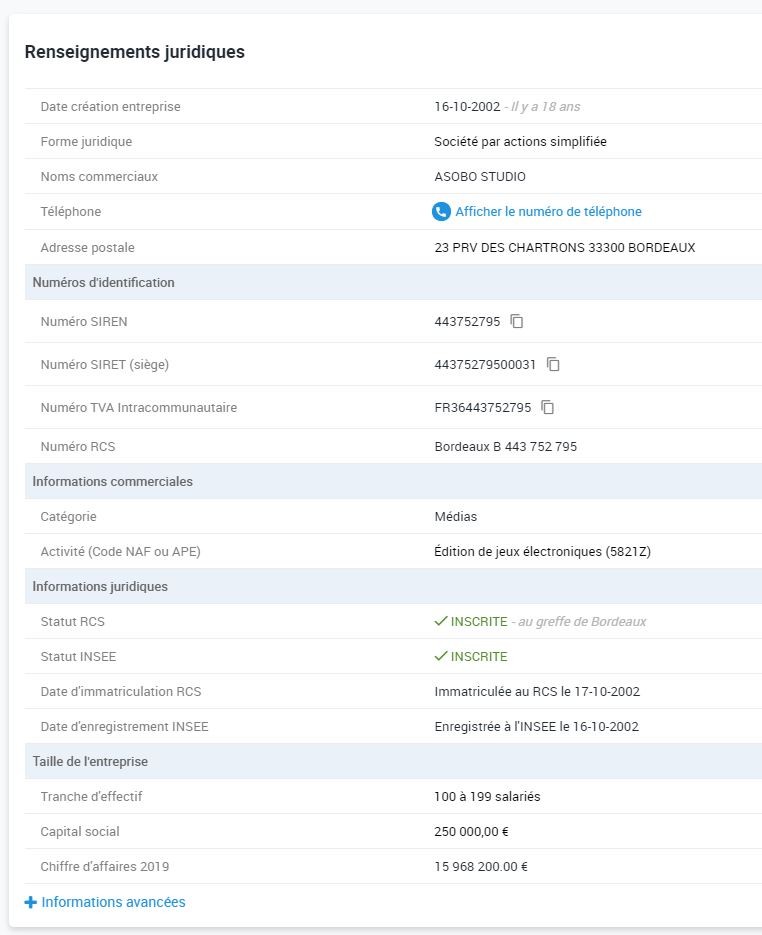
Task: Click the Numéros d'identification section header
Action: 103,282
